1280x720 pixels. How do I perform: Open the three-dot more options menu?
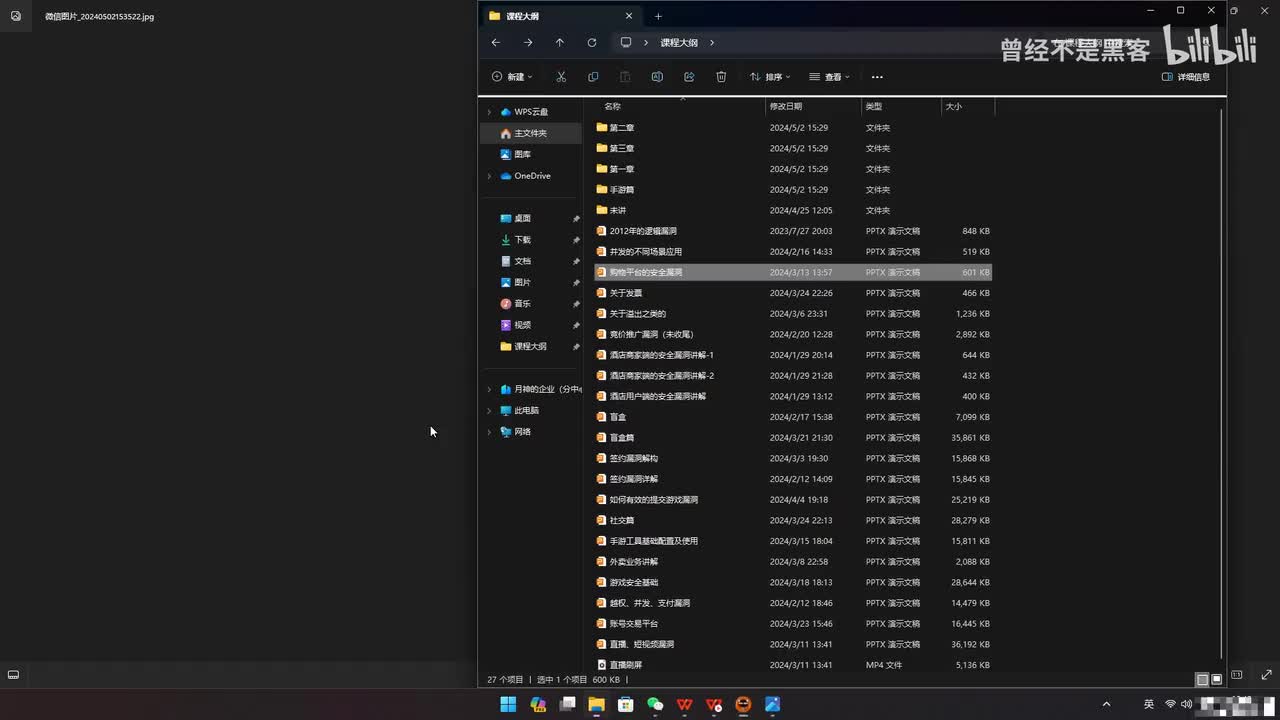[877, 77]
